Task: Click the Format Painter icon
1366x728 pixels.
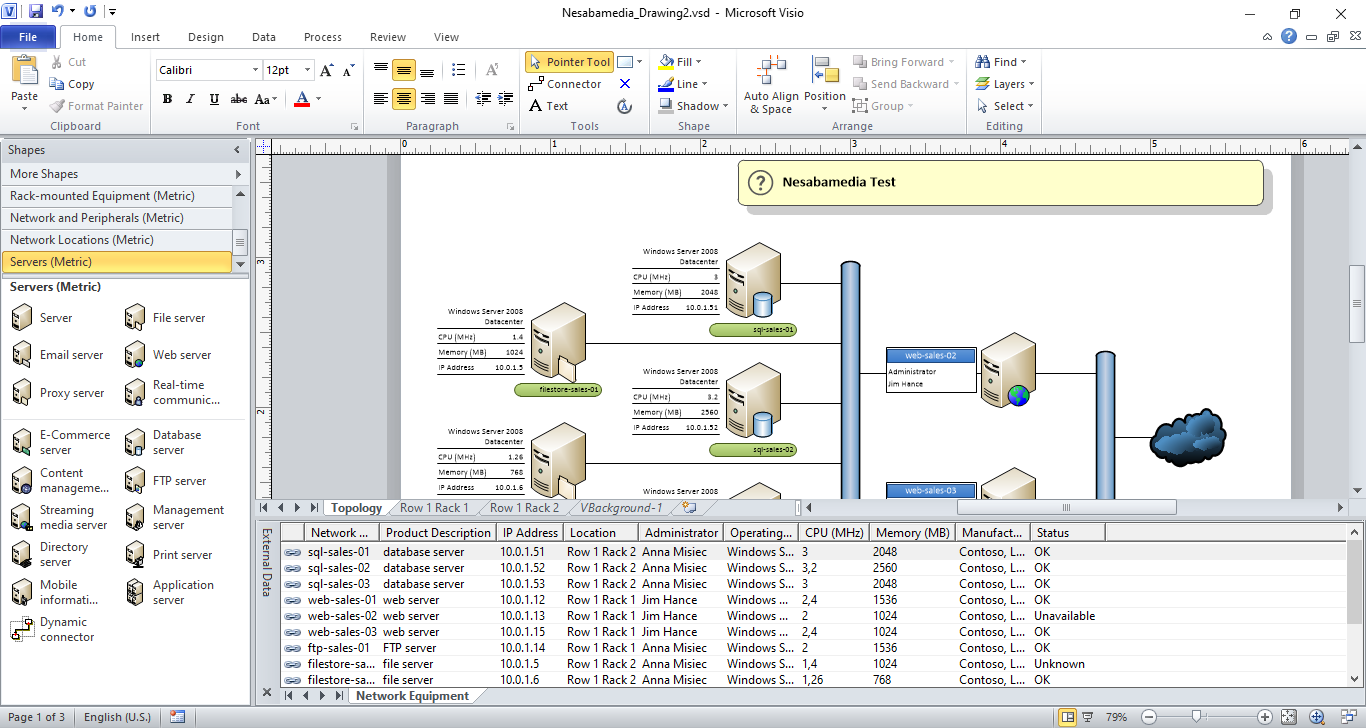Action: pos(56,106)
